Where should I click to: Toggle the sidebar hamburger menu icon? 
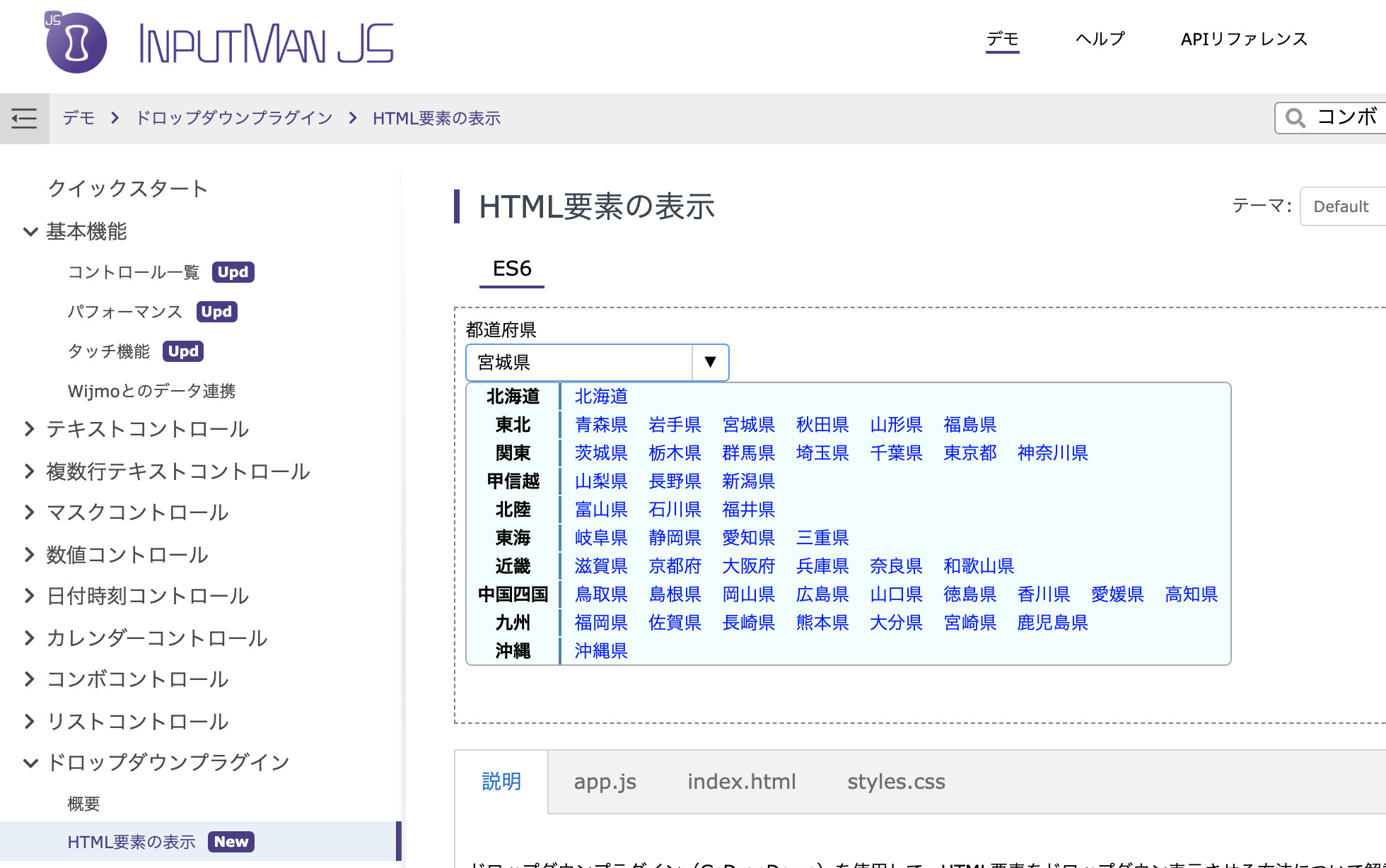click(24, 118)
